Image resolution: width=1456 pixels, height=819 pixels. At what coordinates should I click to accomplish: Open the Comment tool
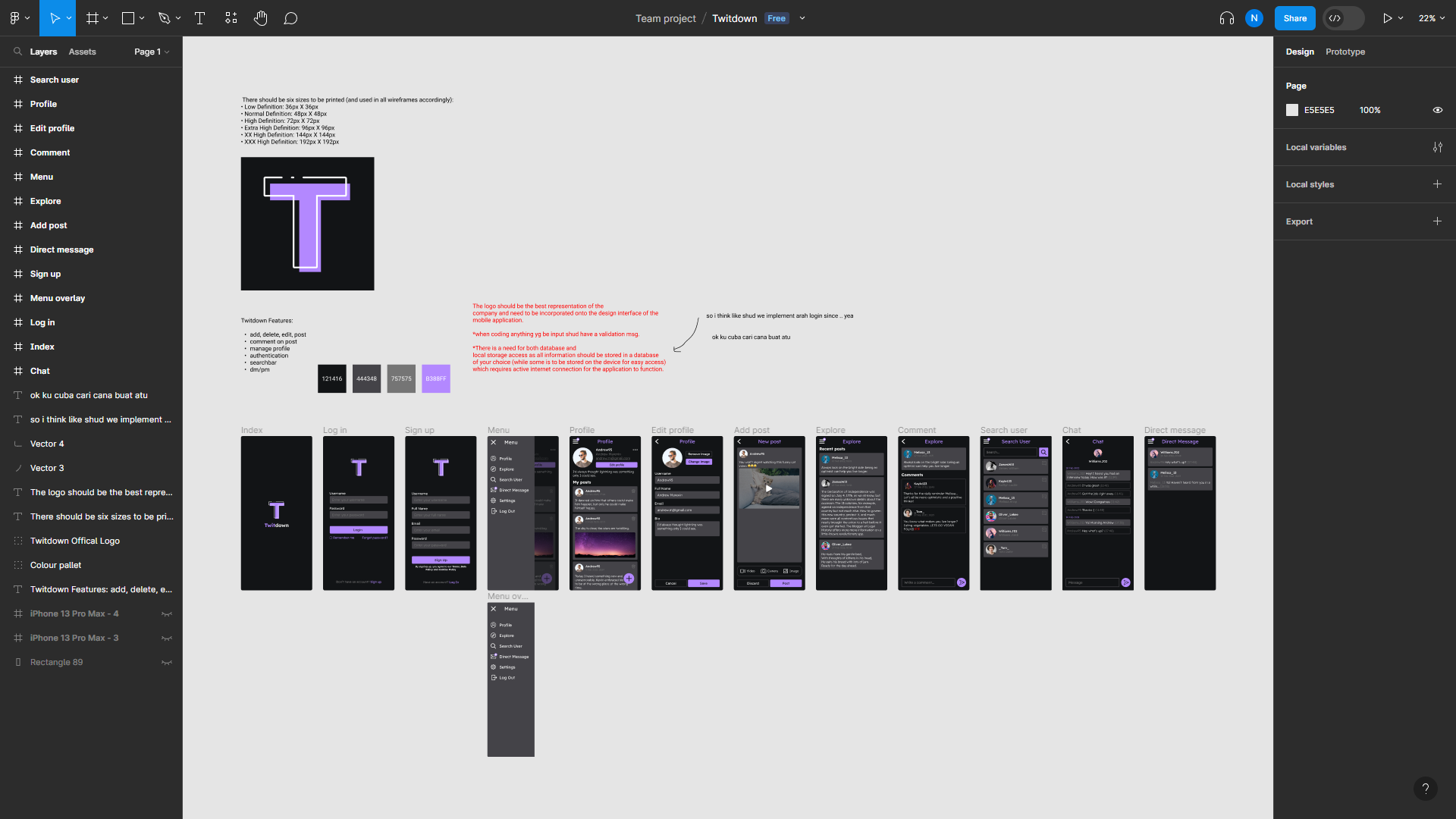[290, 17]
